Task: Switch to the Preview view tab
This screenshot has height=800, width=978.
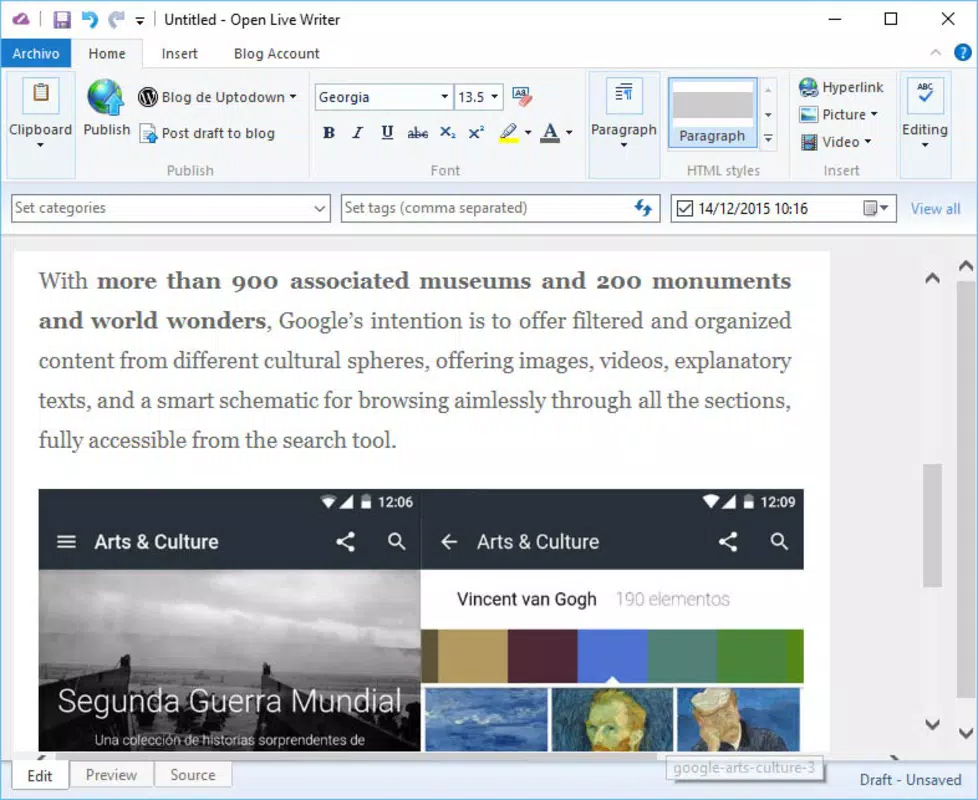Action: click(x=111, y=775)
